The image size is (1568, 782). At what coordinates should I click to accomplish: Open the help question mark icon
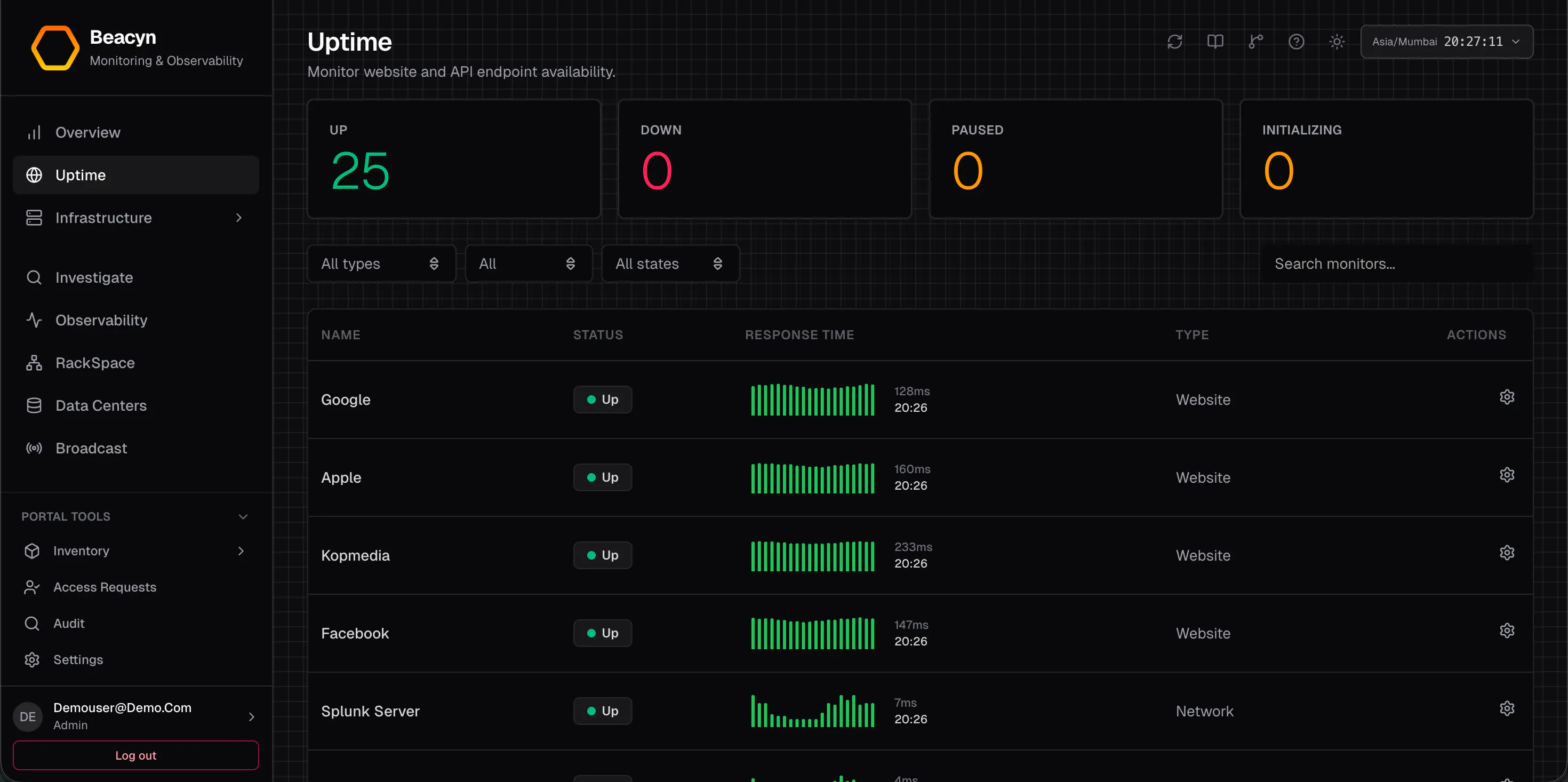tap(1296, 42)
